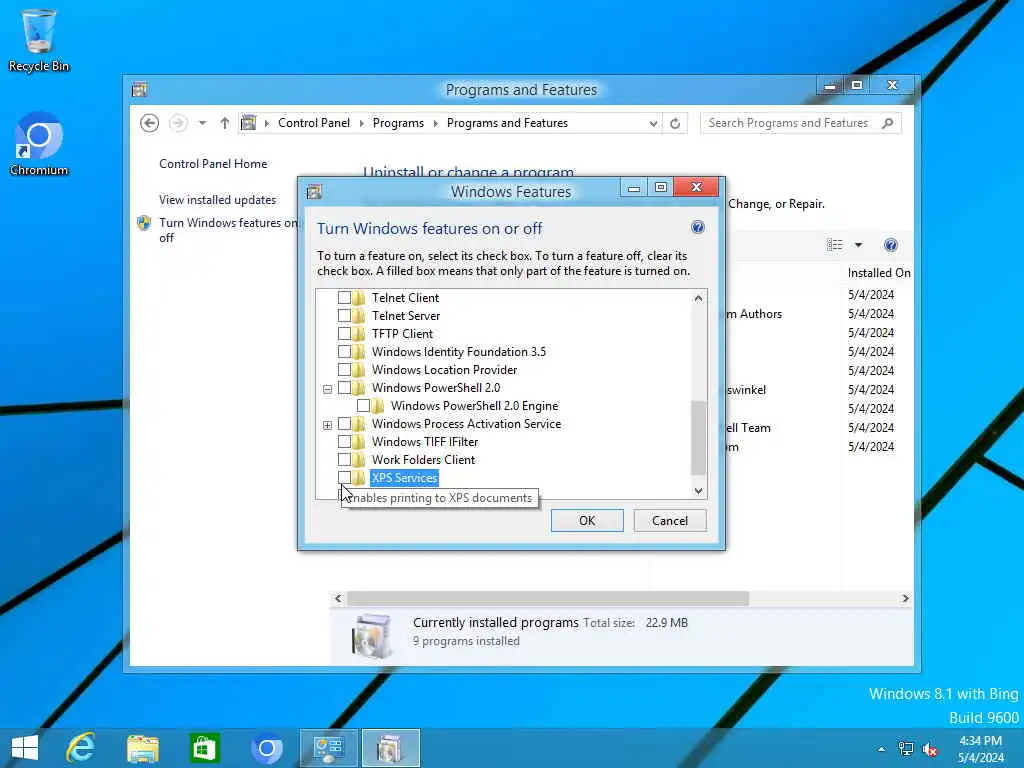Enable the Telnet Client checkbox
1024x768 pixels.
point(344,298)
